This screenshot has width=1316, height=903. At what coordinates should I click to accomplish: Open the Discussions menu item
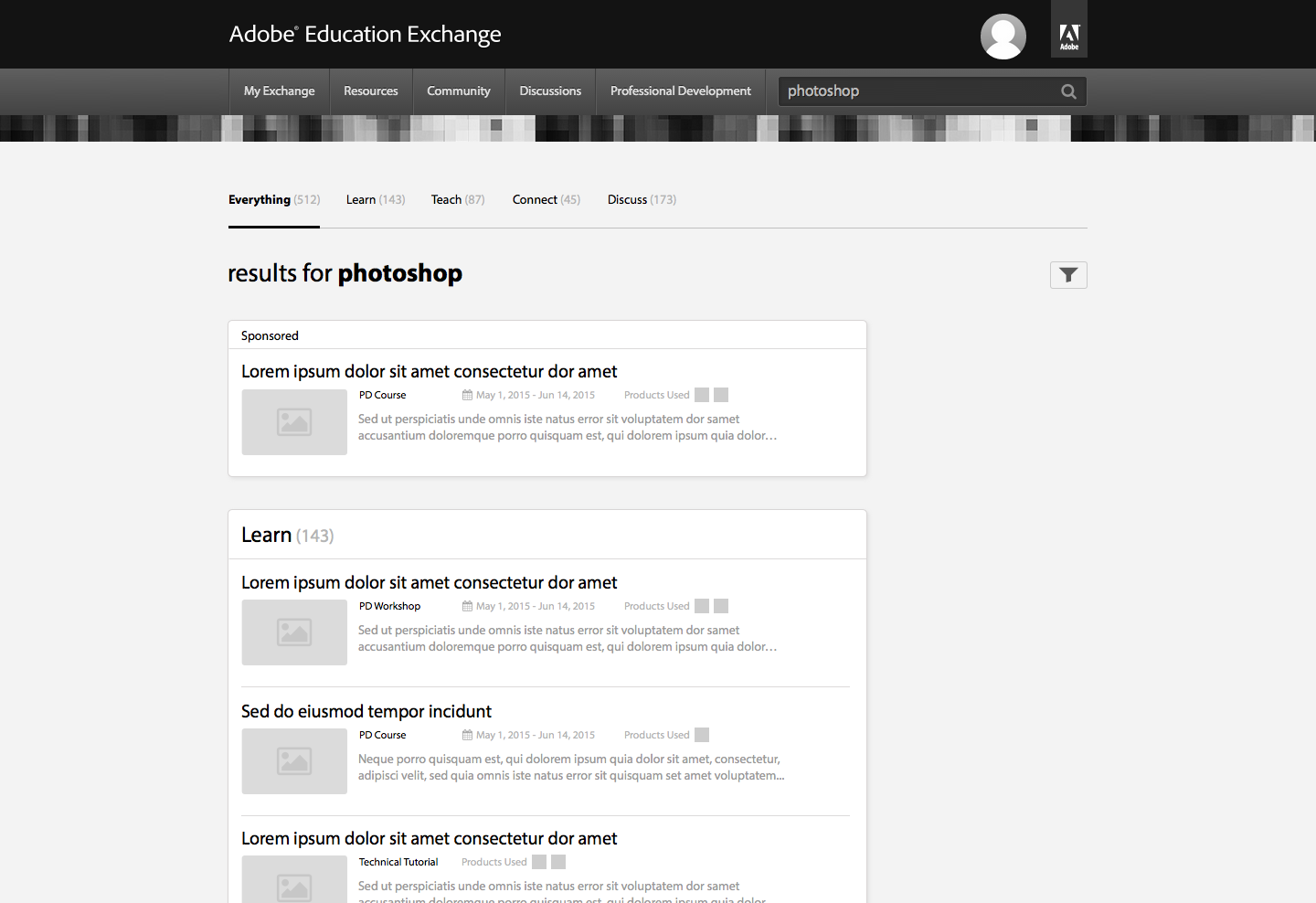(550, 91)
